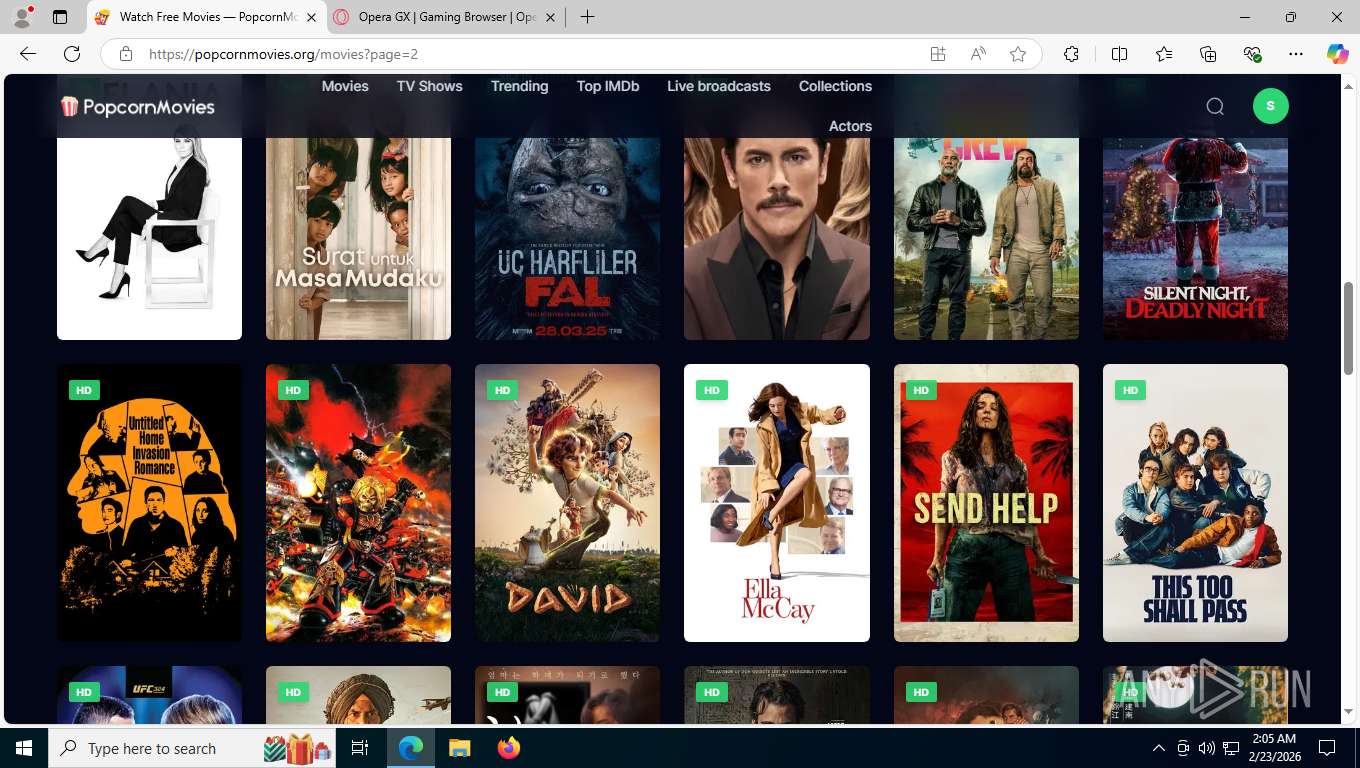Open the site search magnifier icon
This screenshot has width=1360, height=768.
tap(1215, 106)
